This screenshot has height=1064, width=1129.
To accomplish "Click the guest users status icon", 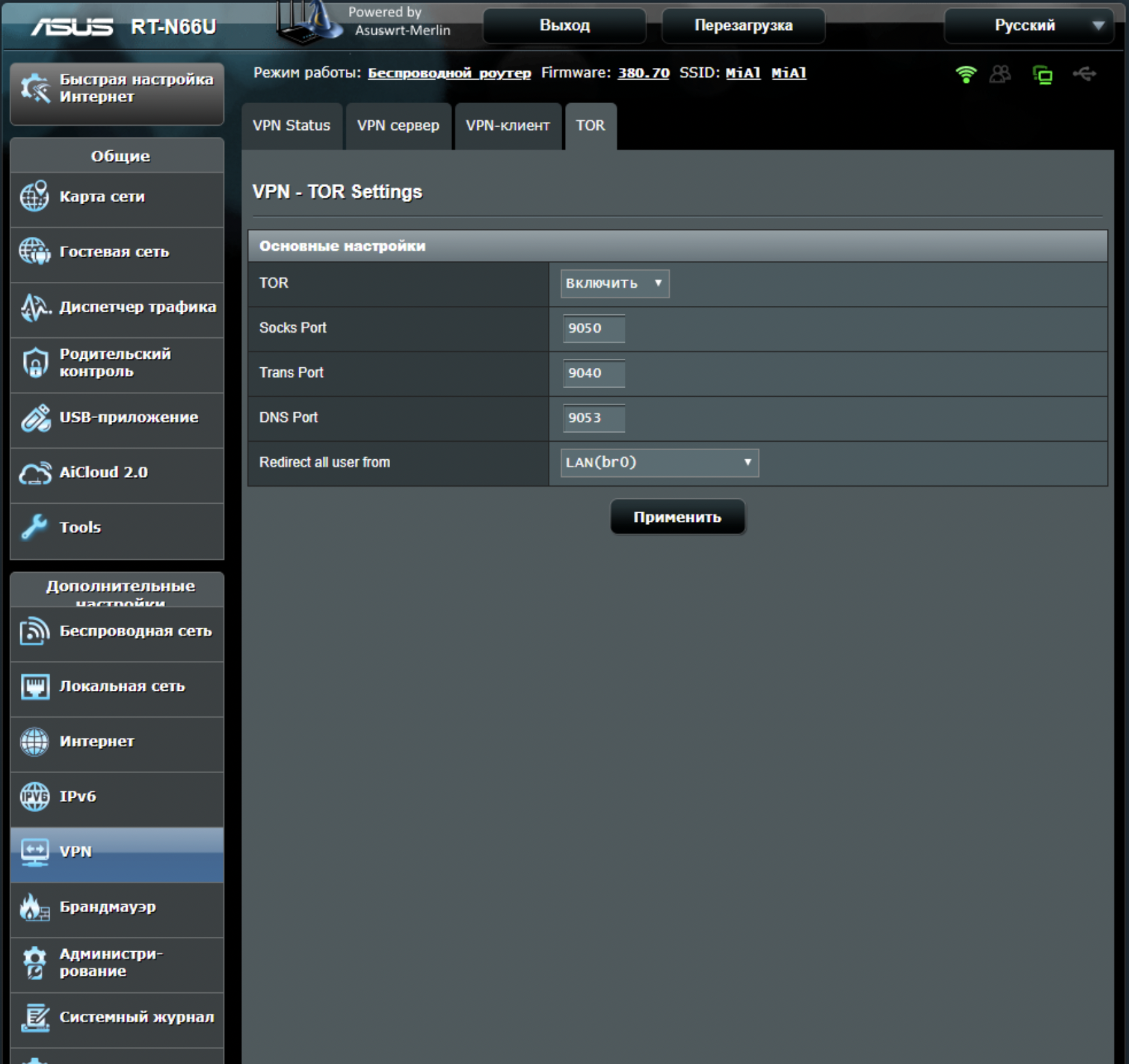I will tap(1000, 74).
